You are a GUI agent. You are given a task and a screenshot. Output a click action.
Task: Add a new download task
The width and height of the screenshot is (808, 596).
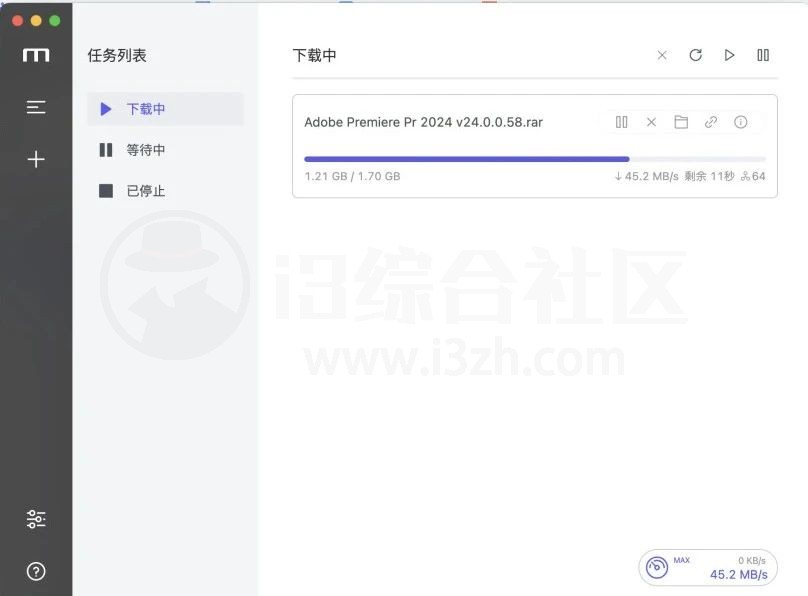pyautogui.click(x=36, y=159)
